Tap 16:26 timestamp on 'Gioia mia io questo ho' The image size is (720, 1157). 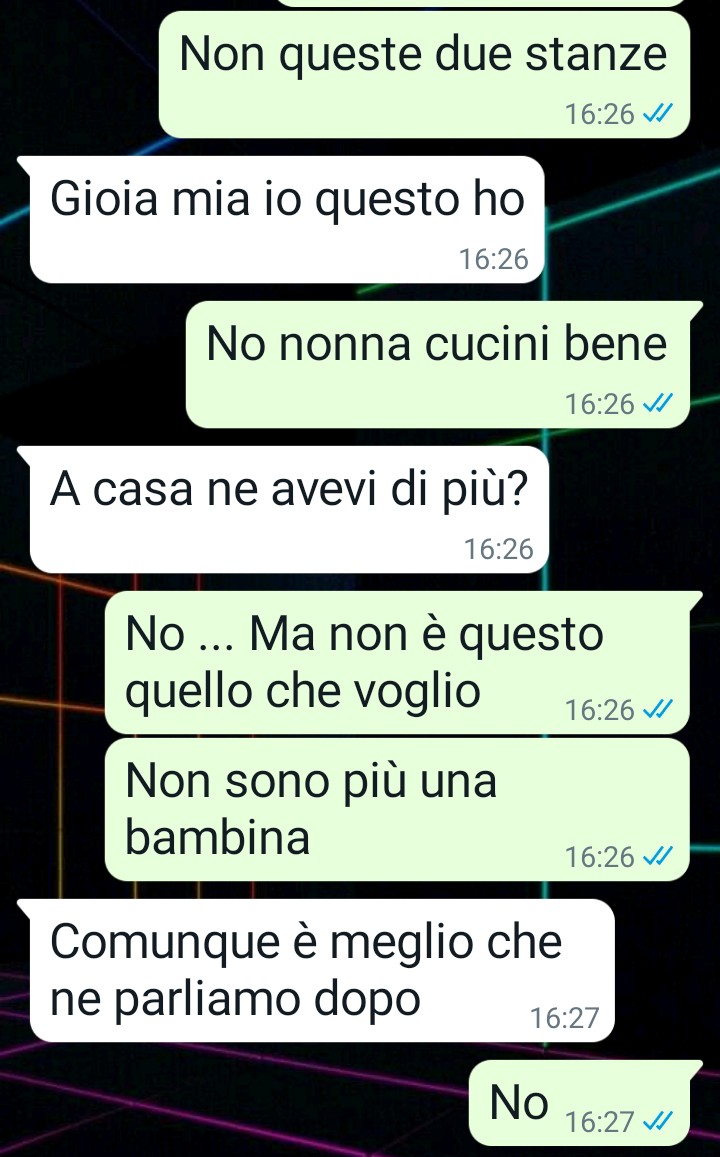pos(494,259)
